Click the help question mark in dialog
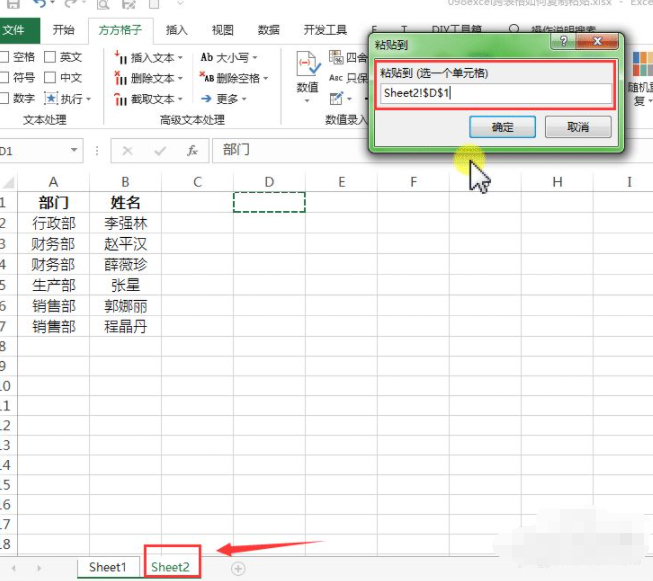 pos(565,41)
